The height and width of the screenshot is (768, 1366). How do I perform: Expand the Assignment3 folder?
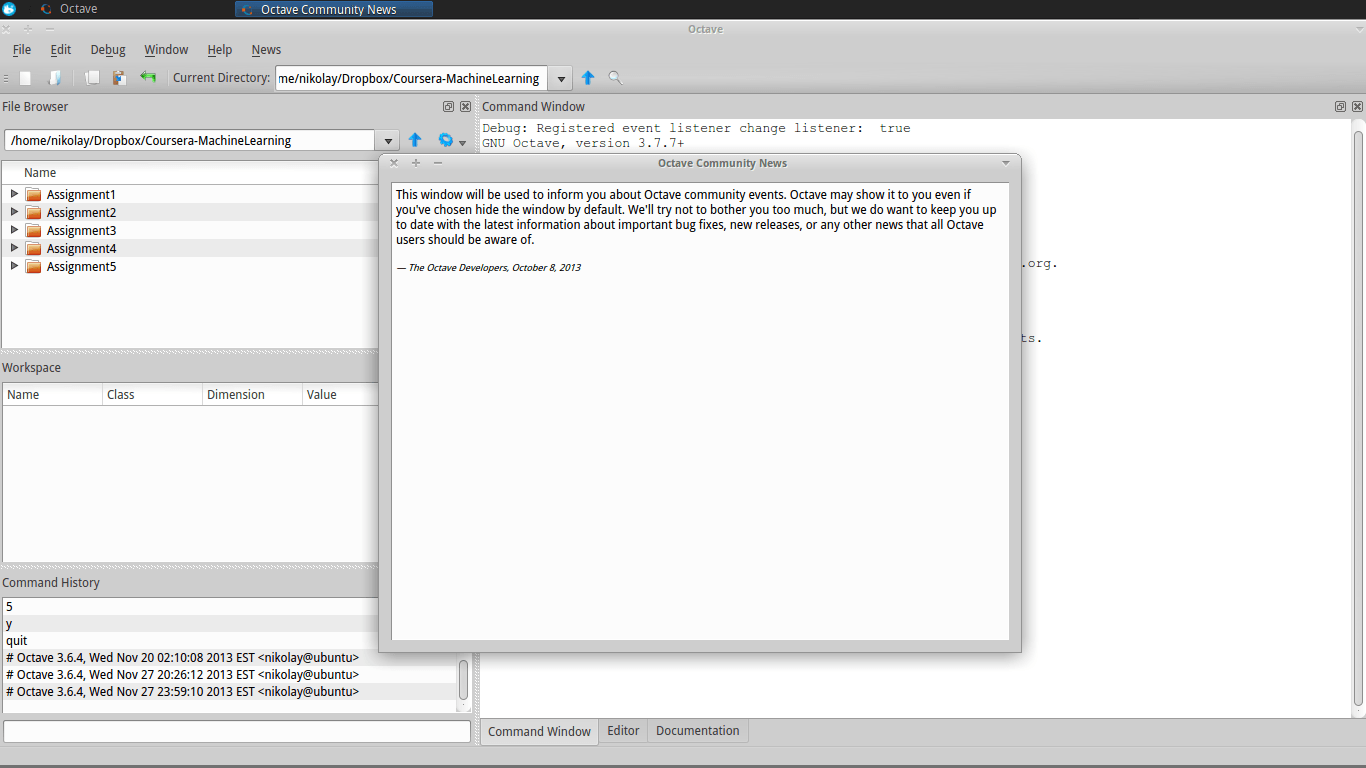[x=14, y=229]
